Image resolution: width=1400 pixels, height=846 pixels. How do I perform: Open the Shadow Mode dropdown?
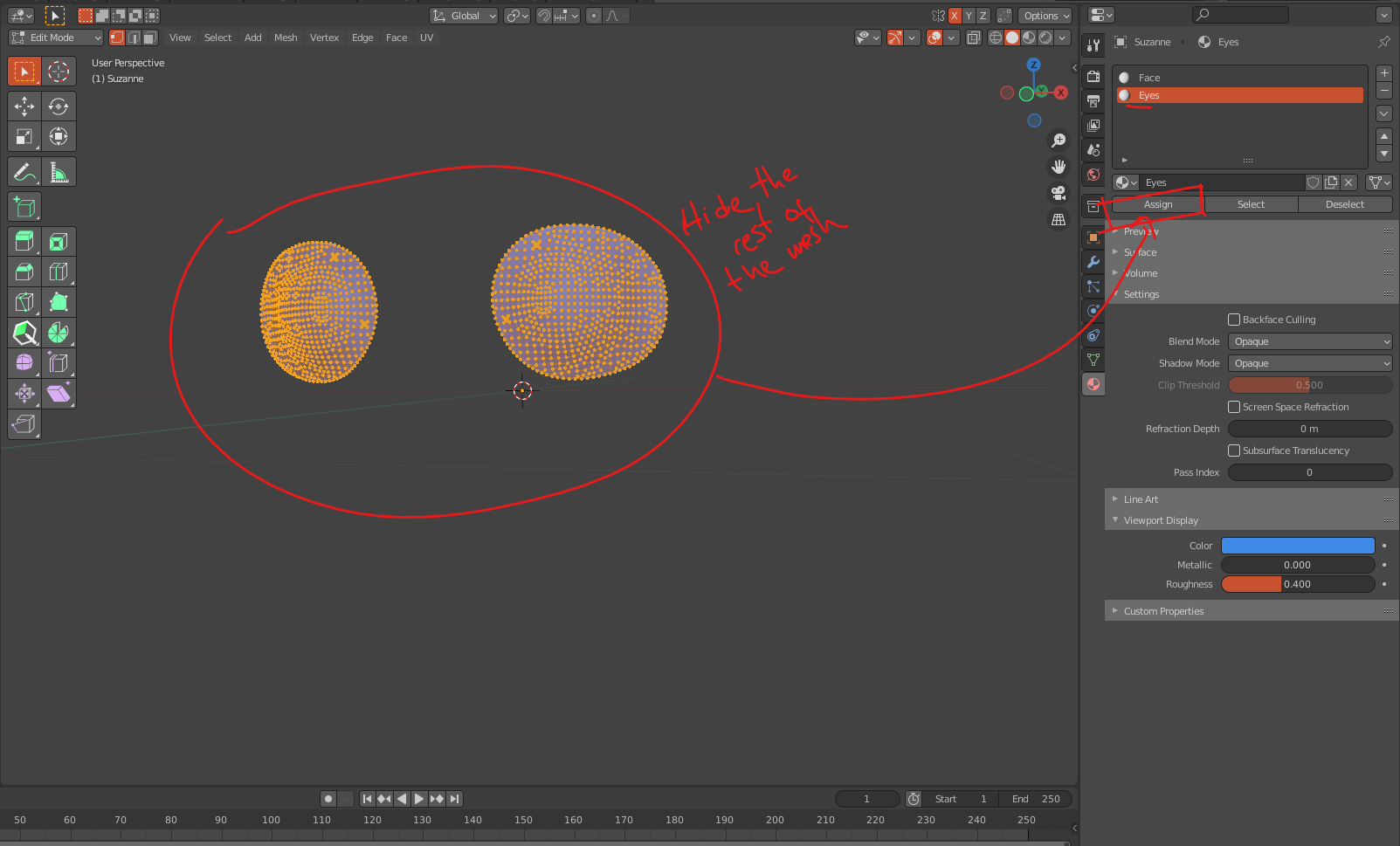[1310, 363]
